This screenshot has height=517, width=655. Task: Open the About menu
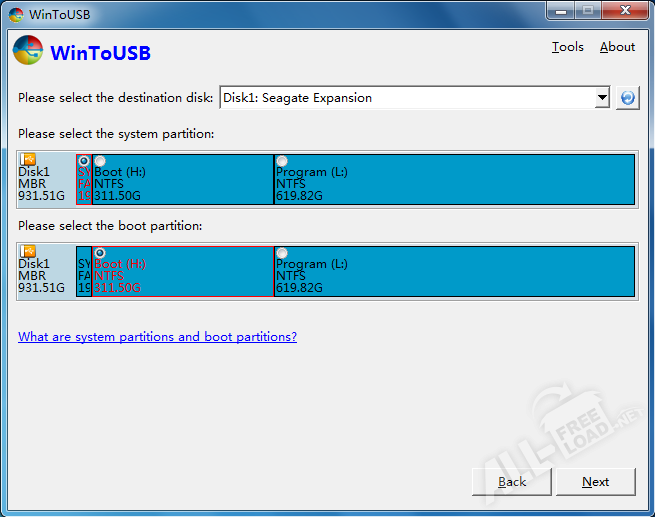coord(617,47)
